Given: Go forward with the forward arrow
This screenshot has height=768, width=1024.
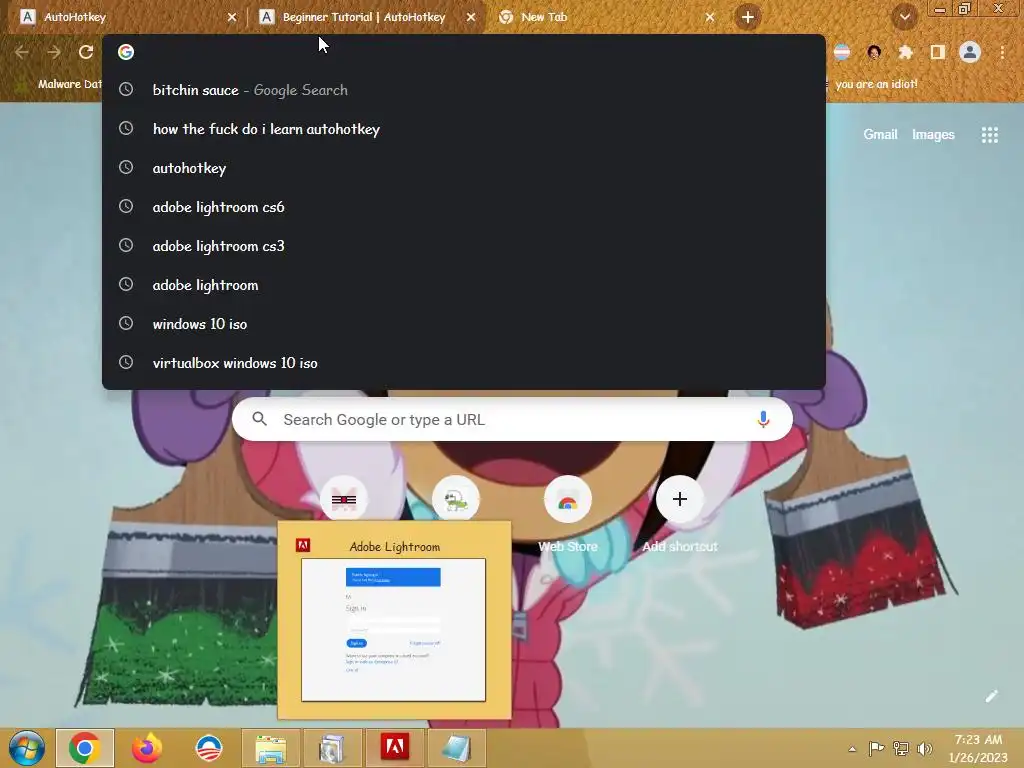Looking at the screenshot, I should coord(54,52).
